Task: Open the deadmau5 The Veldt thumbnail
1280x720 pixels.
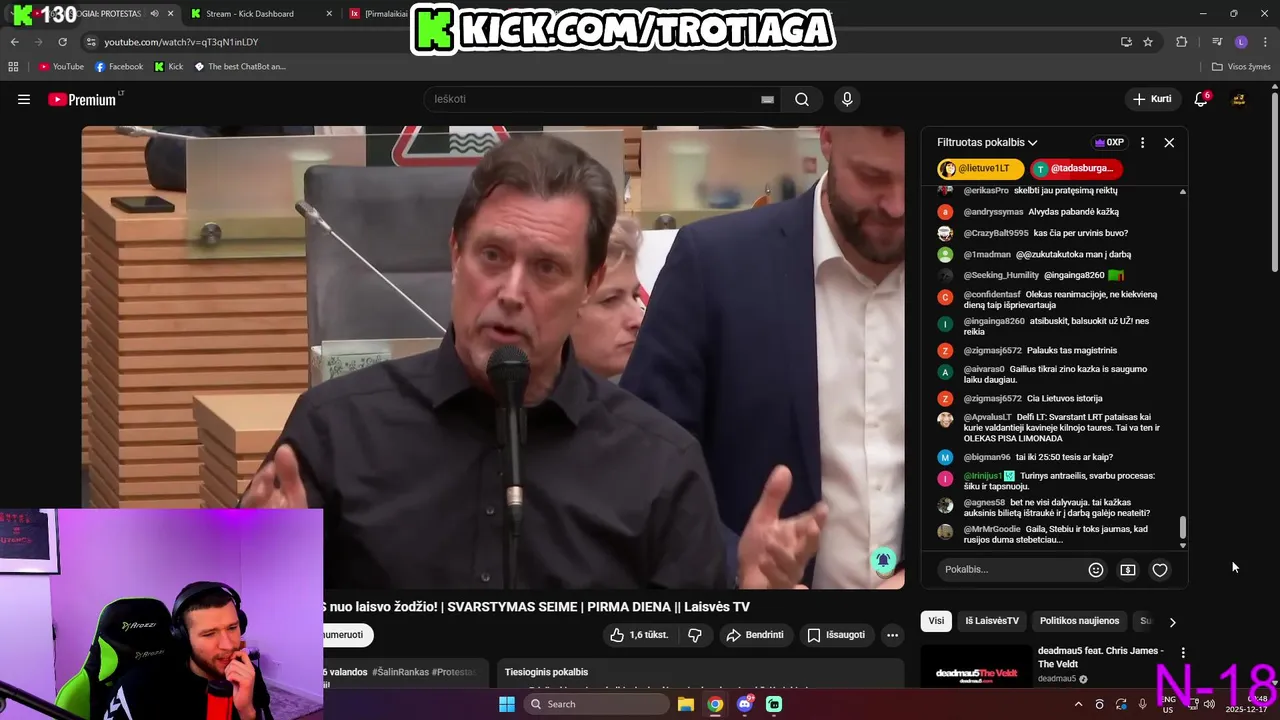Action: click(x=976, y=665)
